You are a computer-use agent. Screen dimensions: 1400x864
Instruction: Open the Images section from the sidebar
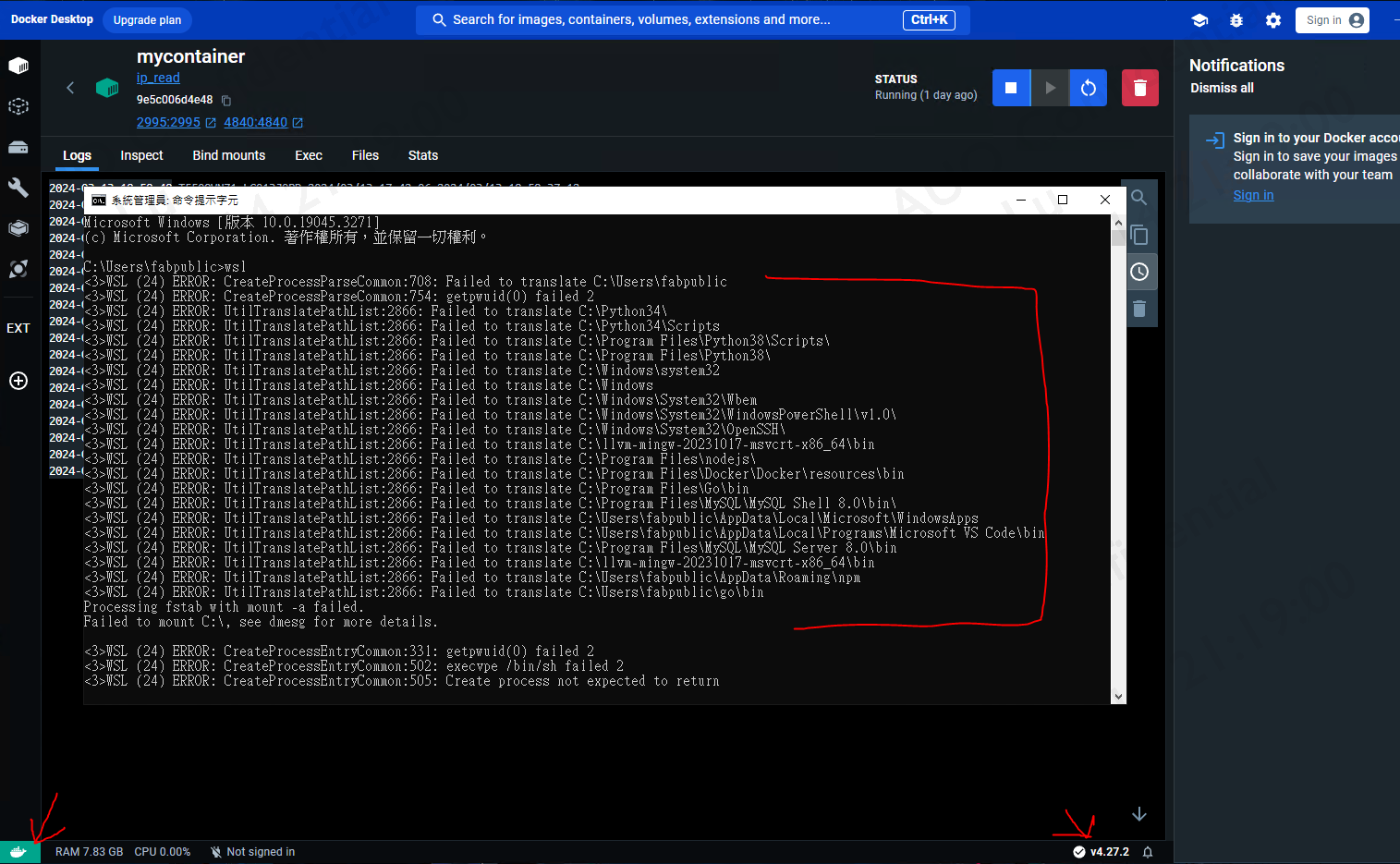tap(18, 106)
